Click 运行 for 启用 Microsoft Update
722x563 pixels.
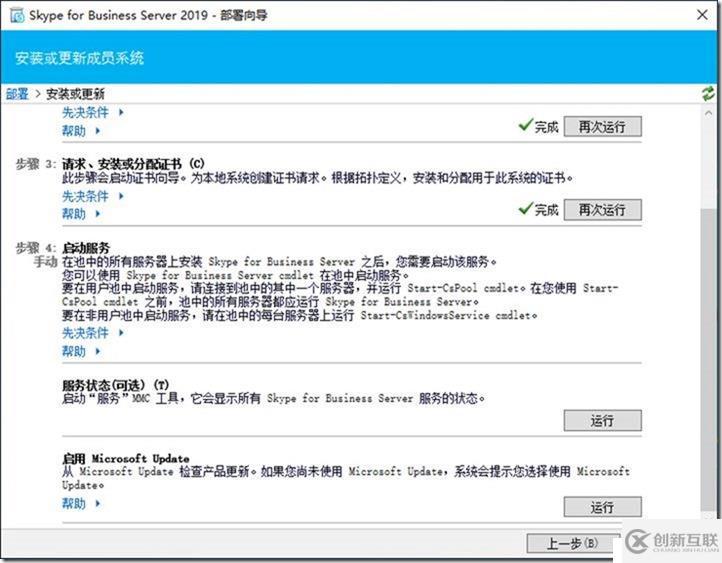pyautogui.click(x=602, y=507)
